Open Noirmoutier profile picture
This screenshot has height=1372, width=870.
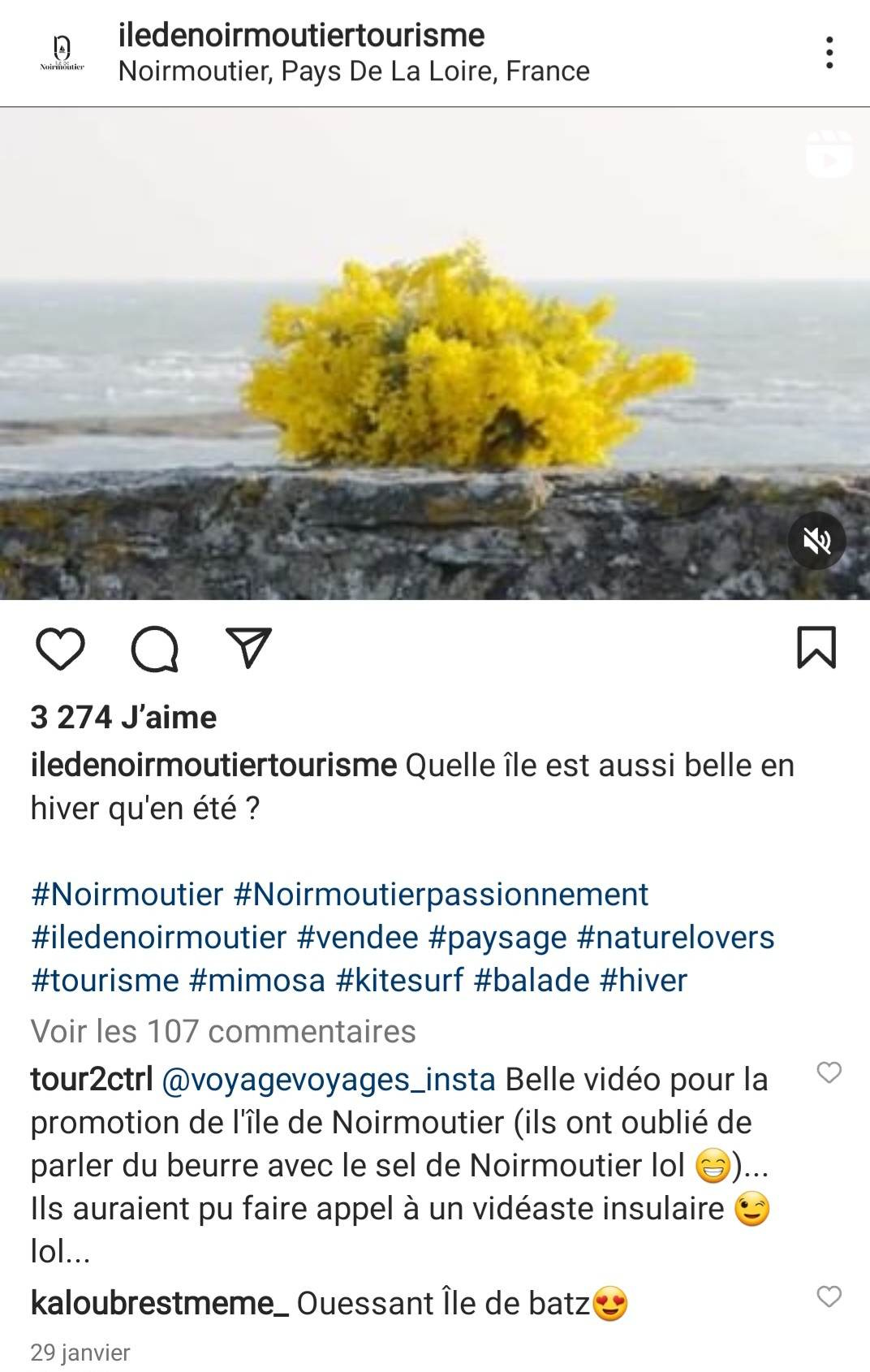[62, 53]
